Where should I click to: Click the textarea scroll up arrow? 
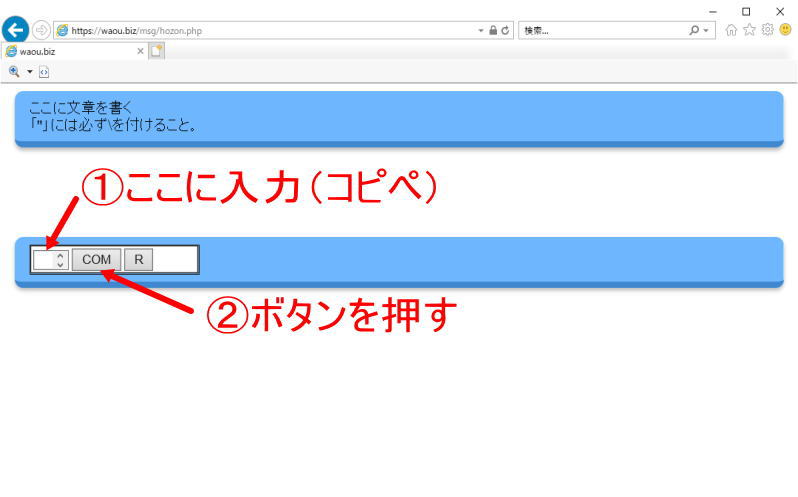60,255
